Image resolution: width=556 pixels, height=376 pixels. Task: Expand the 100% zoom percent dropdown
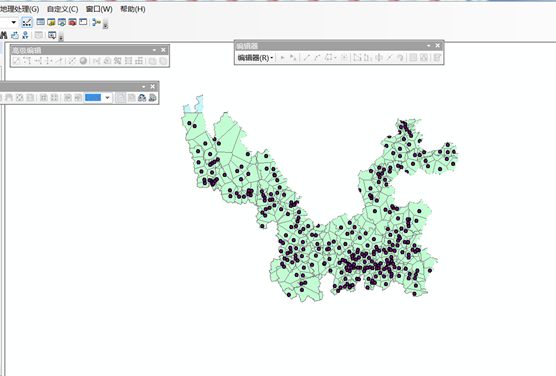click(107, 98)
